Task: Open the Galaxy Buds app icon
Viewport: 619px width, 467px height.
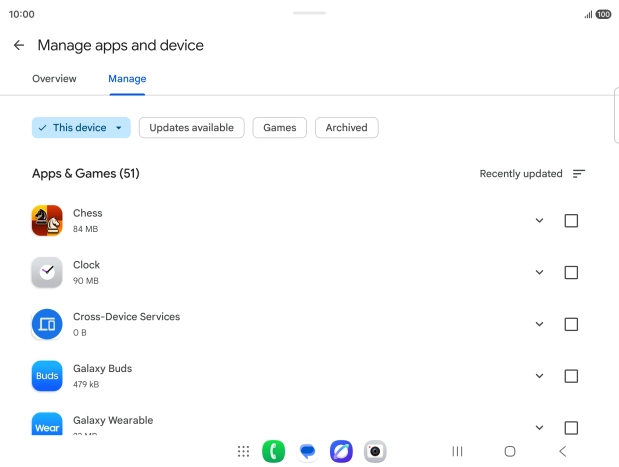Action: 47,376
